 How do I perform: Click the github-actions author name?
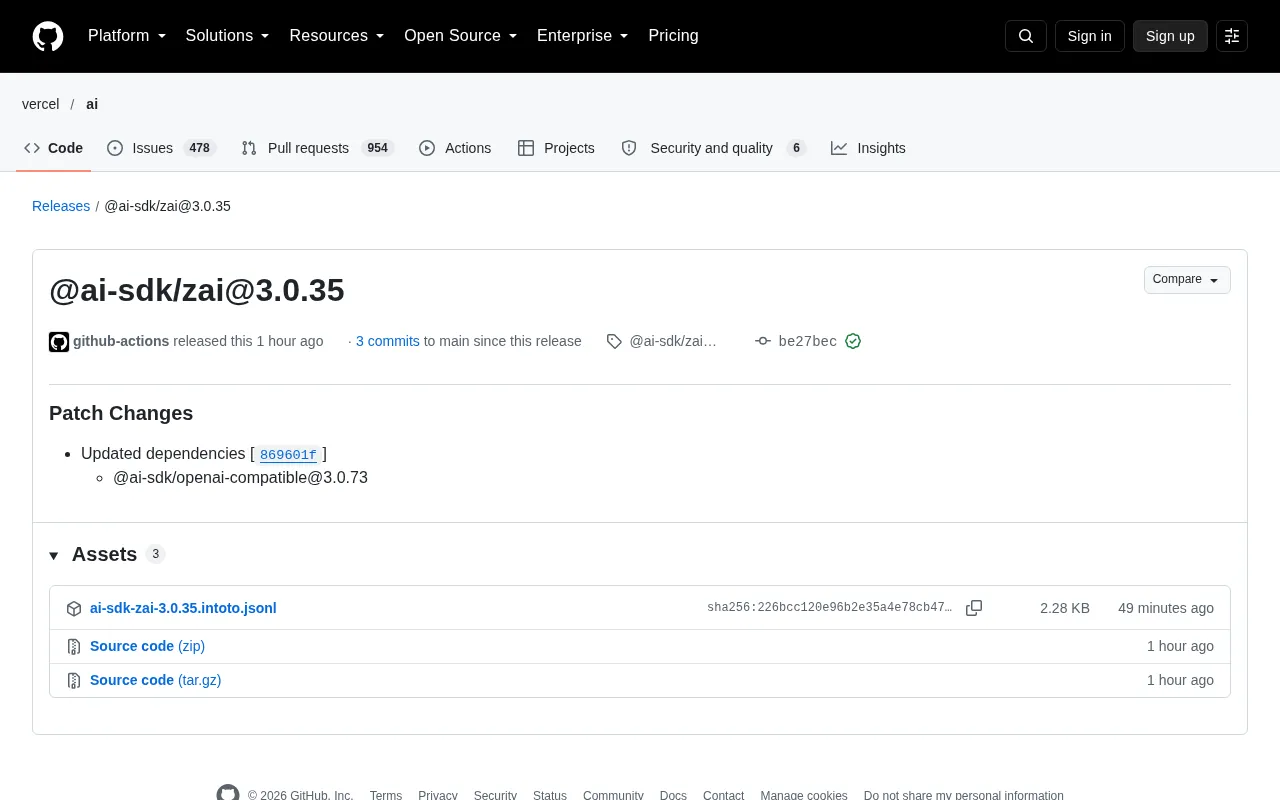click(121, 341)
